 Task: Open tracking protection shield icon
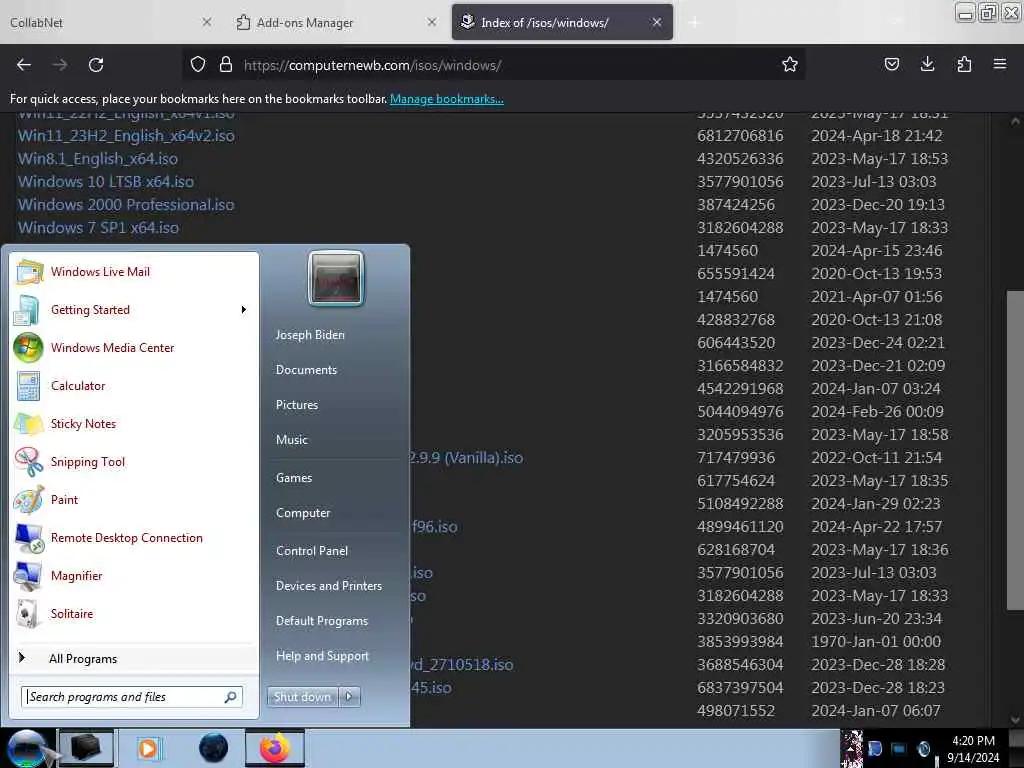(x=198, y=65)
